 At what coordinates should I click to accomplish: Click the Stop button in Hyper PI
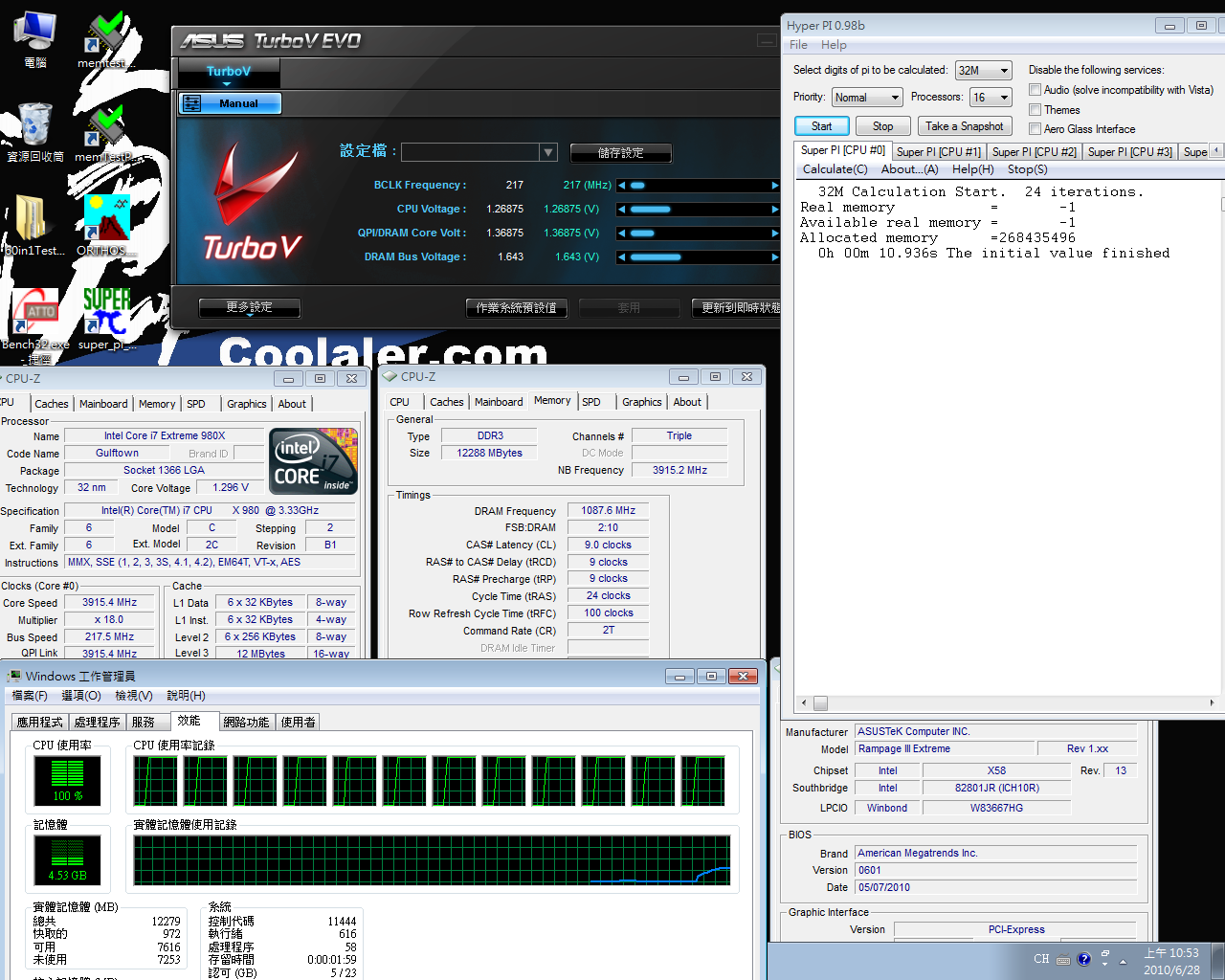click(882, 126)
